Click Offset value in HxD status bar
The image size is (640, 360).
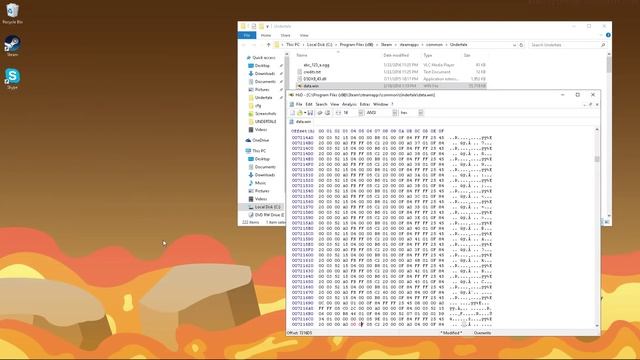pyautogui.click(x=300, y=333)
